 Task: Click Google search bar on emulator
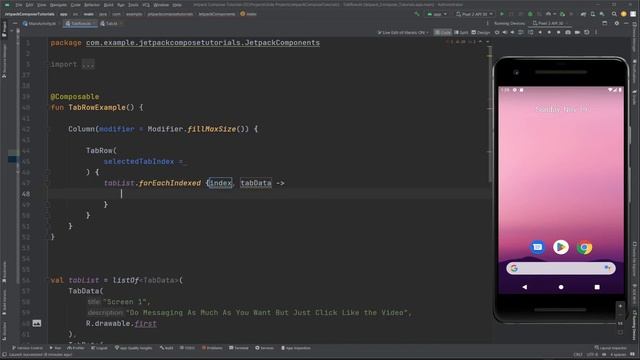click(561, 268)
